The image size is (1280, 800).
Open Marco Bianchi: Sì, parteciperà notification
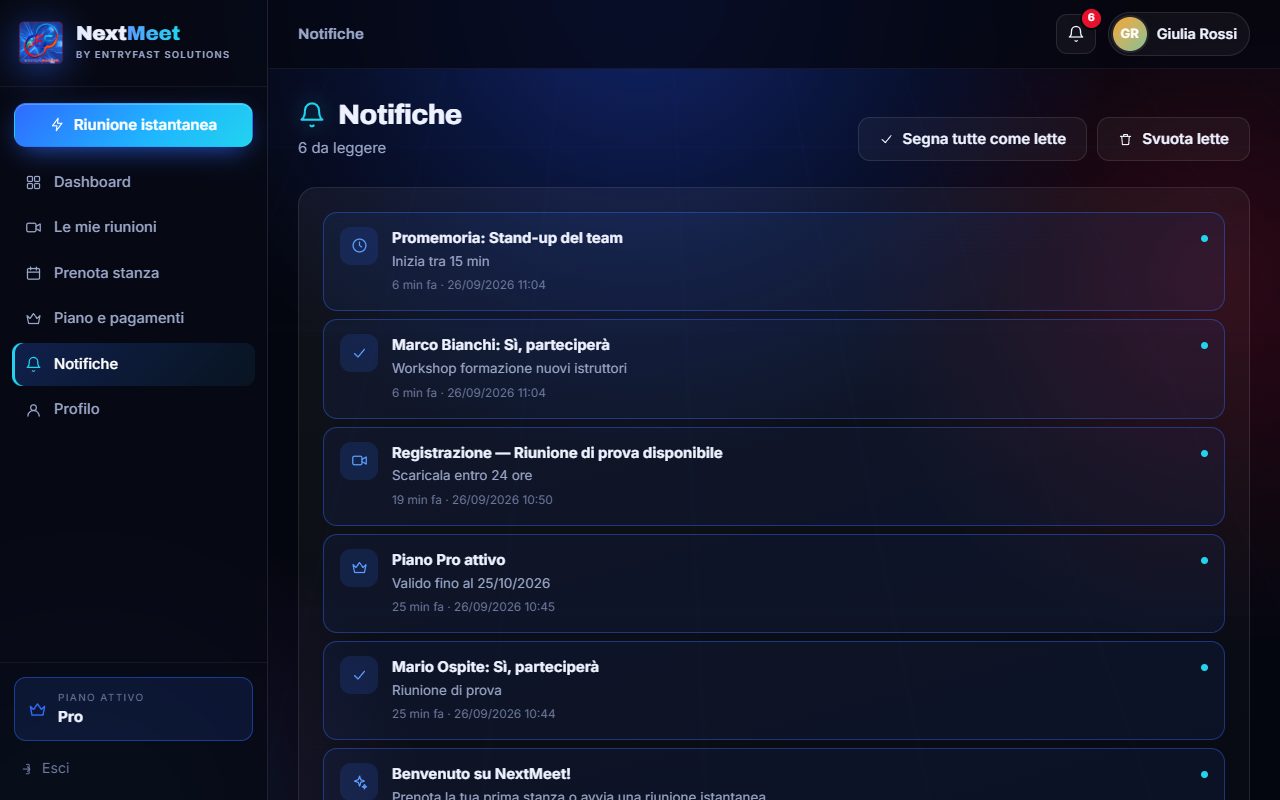point(773,368)
